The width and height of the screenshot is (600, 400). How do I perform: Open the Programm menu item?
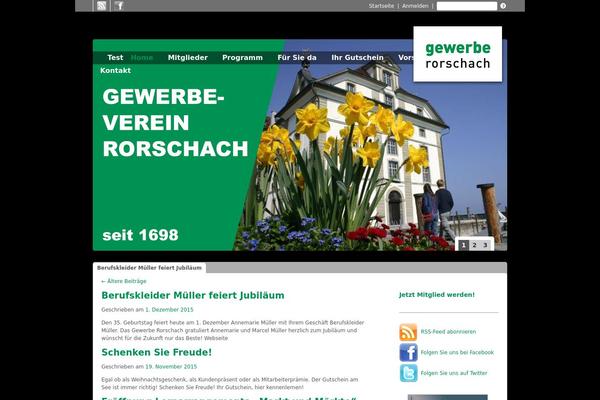(242, 57)
